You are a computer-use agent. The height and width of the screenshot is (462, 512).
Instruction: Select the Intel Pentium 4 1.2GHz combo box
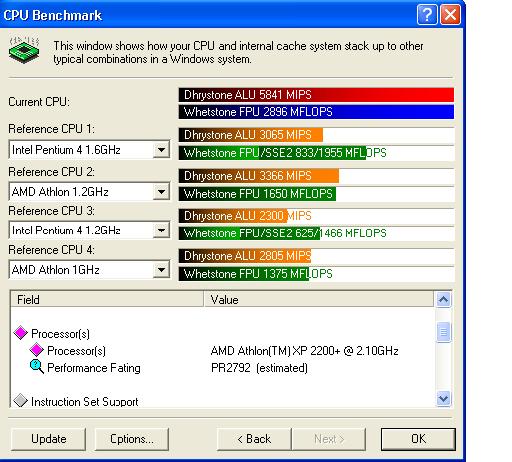tap(89, 230)
